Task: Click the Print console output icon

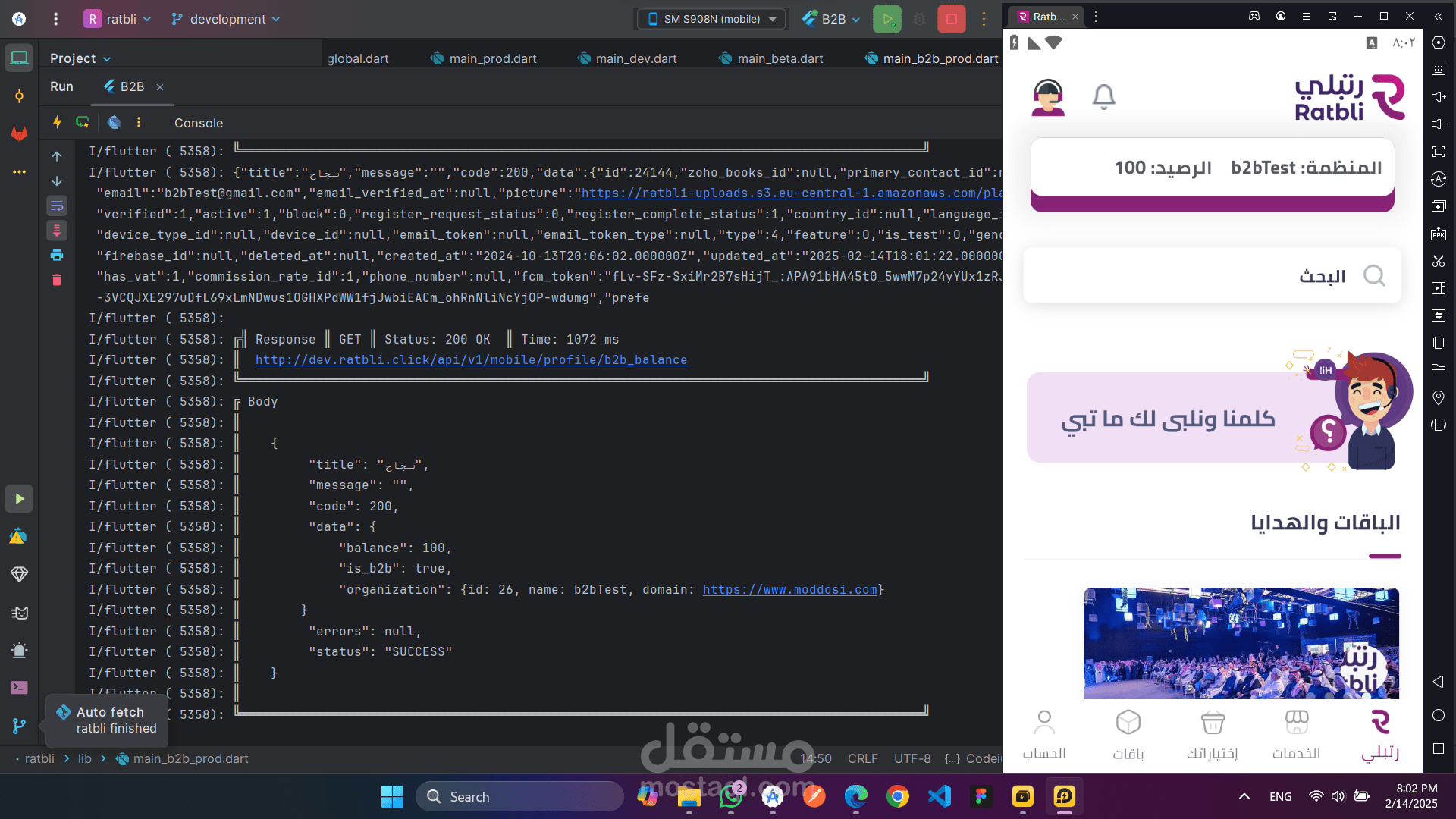Action: click(x=57, y=255)
